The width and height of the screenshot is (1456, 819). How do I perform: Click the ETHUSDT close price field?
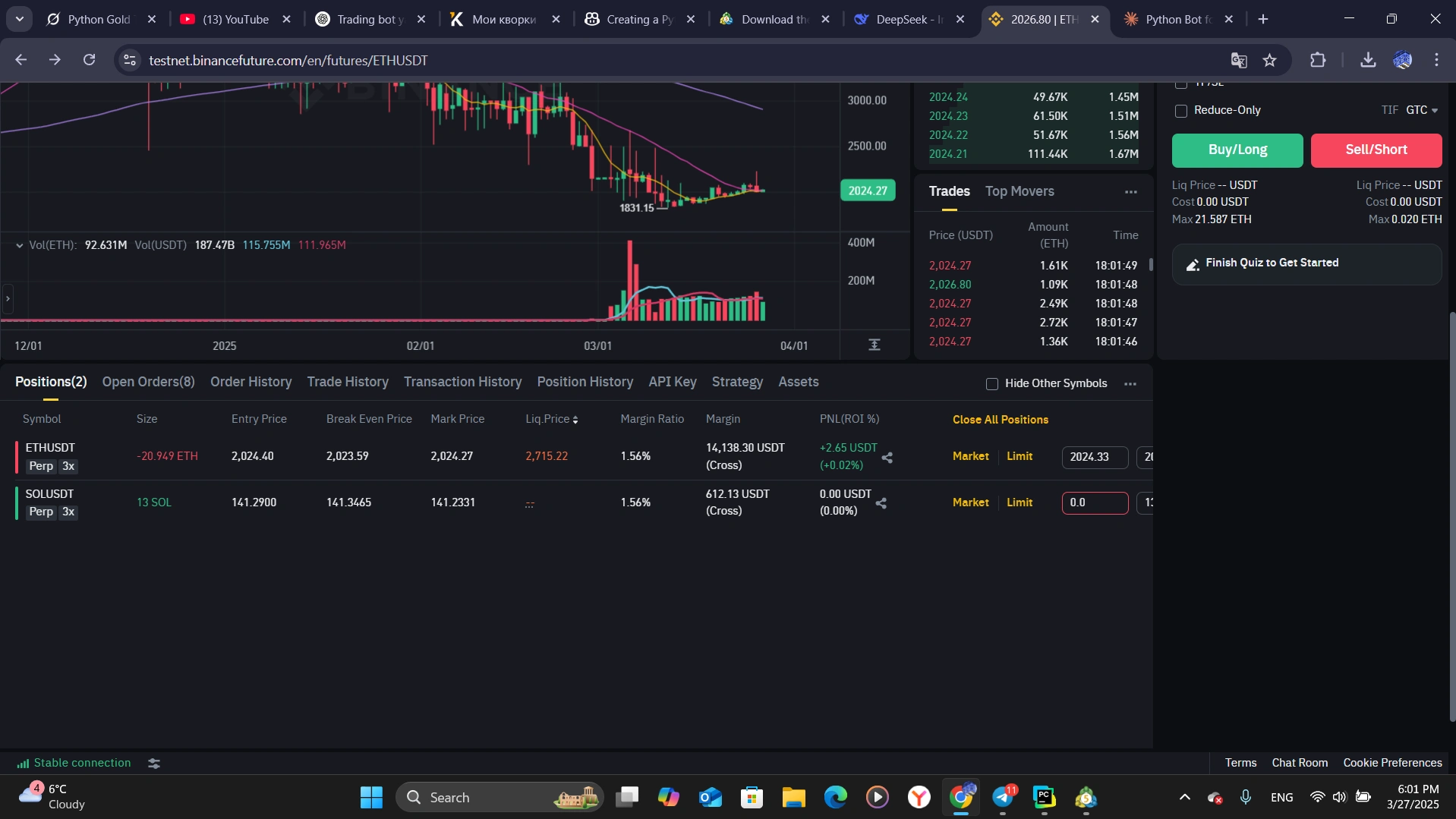(1095, 457)
